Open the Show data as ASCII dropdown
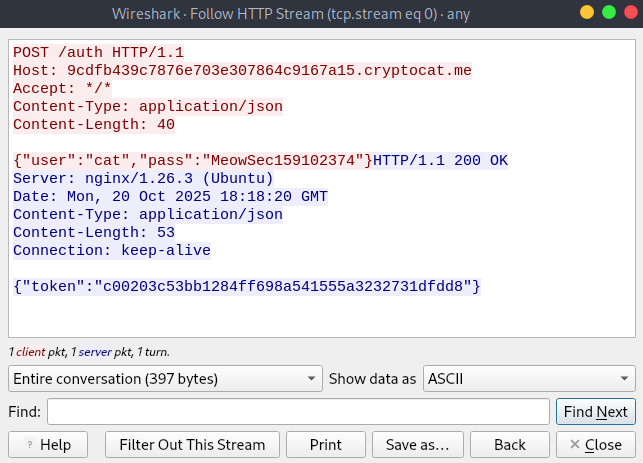Viewport: 643px width, 463px height. click(x=529, y=379)
